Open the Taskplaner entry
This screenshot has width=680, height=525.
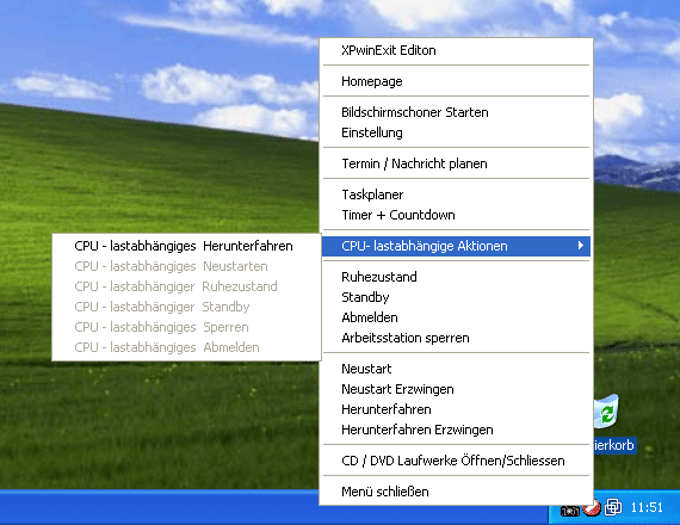tap(456, 195)
